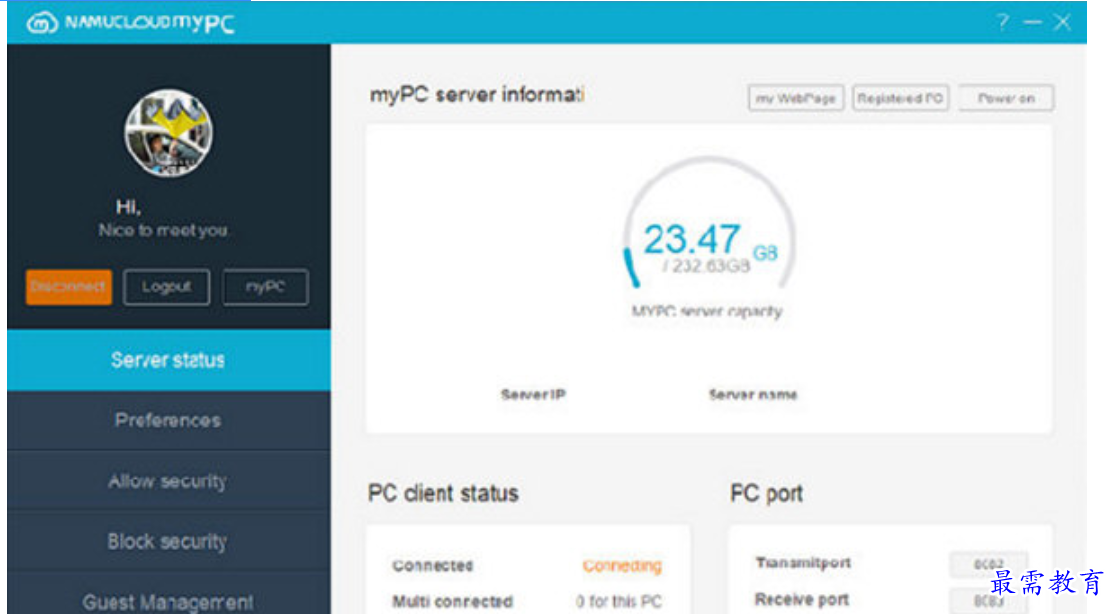Open the Block security section

click(x=169, y=542)
